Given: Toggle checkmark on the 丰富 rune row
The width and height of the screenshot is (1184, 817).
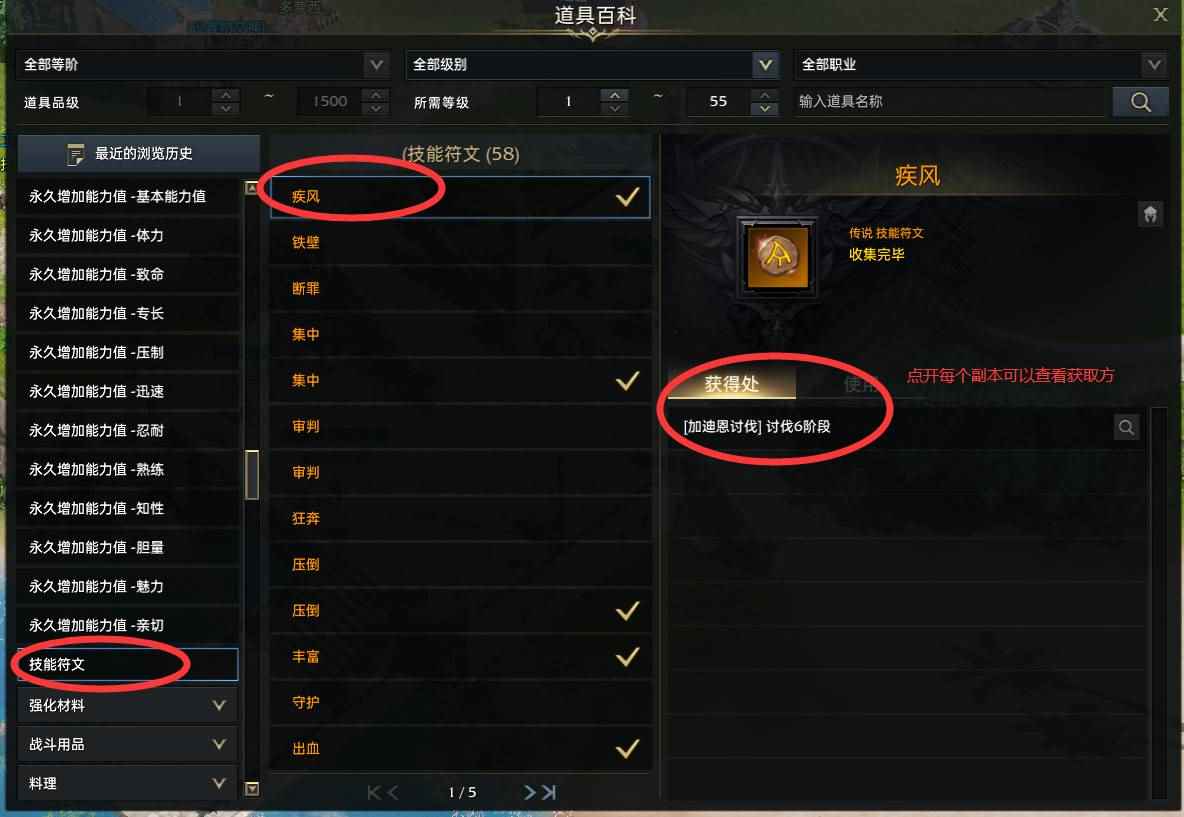Looking at the screenshot, I should [x=627, y=657].
